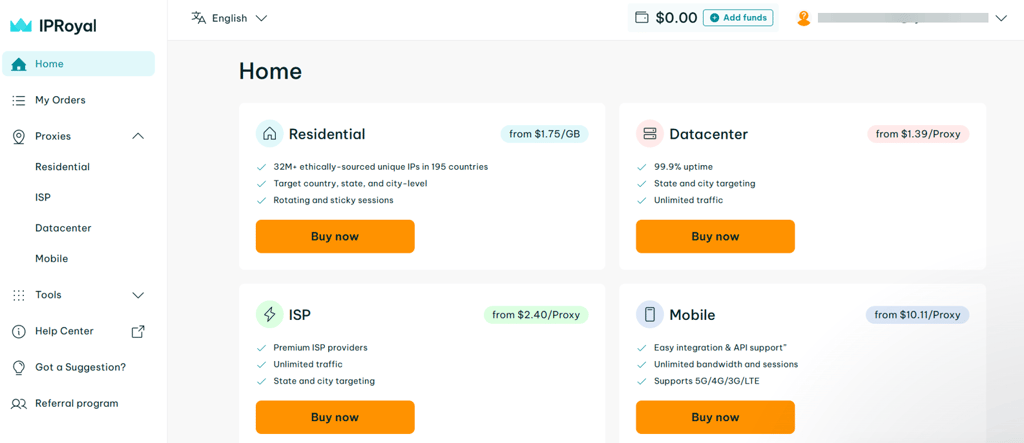Image resolution: width=1024 pixels, height=443 pixels.
Task: Expand the user account menu chevron
Action: 1001,18
